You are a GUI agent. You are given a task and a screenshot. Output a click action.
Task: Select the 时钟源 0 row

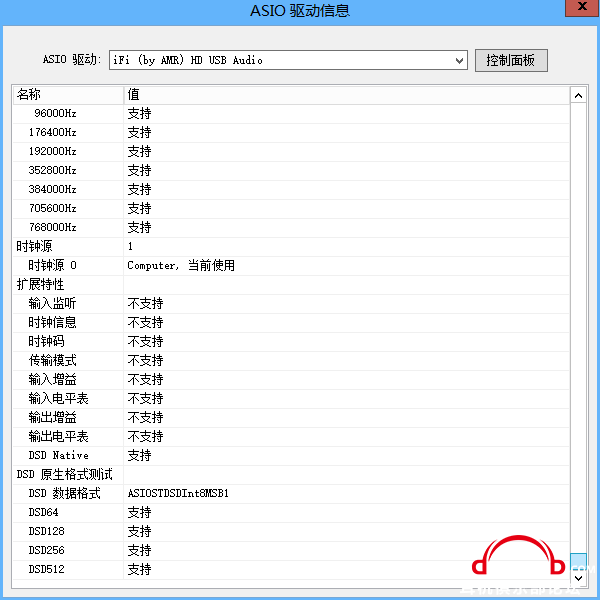click(291, 266)
